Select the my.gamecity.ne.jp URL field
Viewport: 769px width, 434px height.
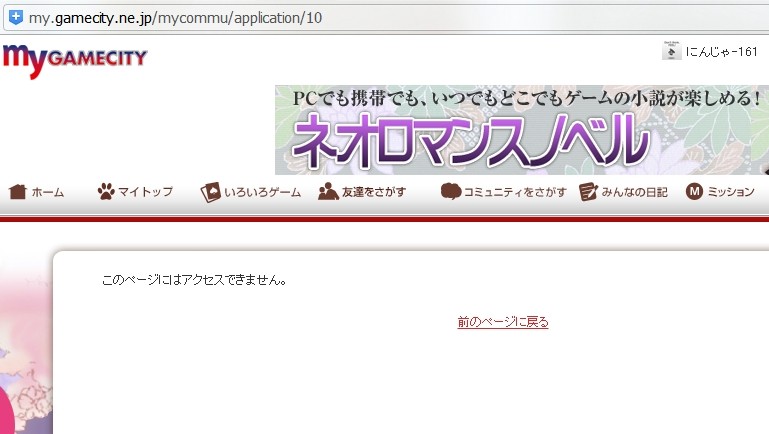tap(300, 19)
